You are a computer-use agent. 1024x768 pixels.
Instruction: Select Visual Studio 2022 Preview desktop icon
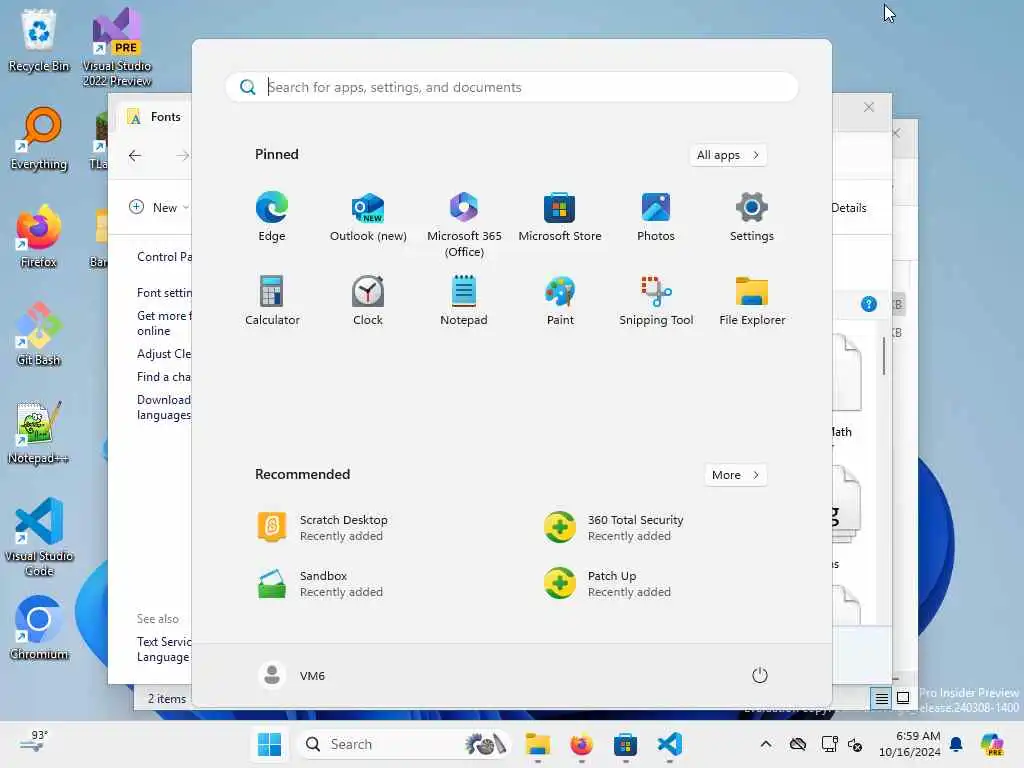pos(117,47)
